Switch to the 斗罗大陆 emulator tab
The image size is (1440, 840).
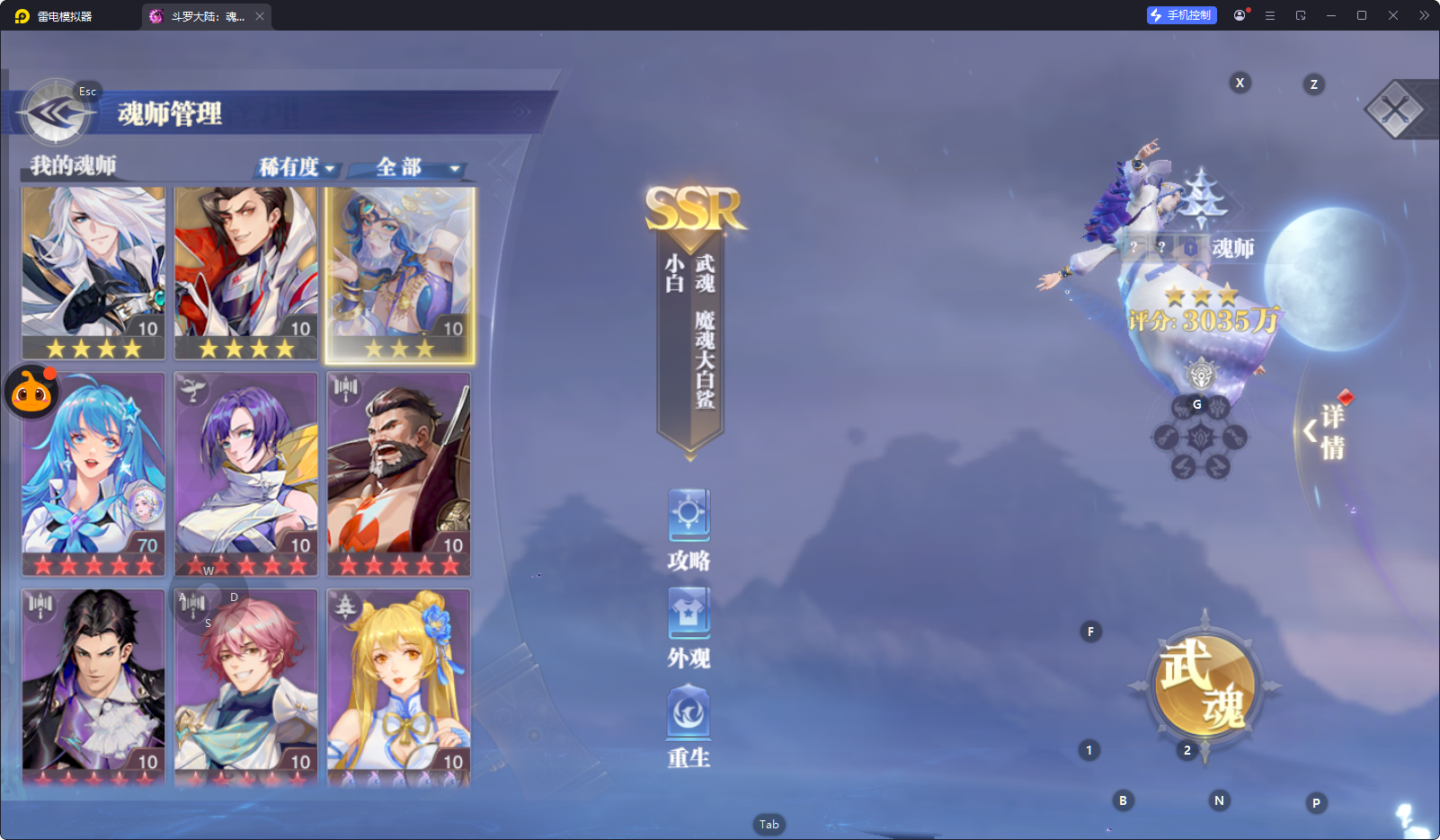point(207,16)
